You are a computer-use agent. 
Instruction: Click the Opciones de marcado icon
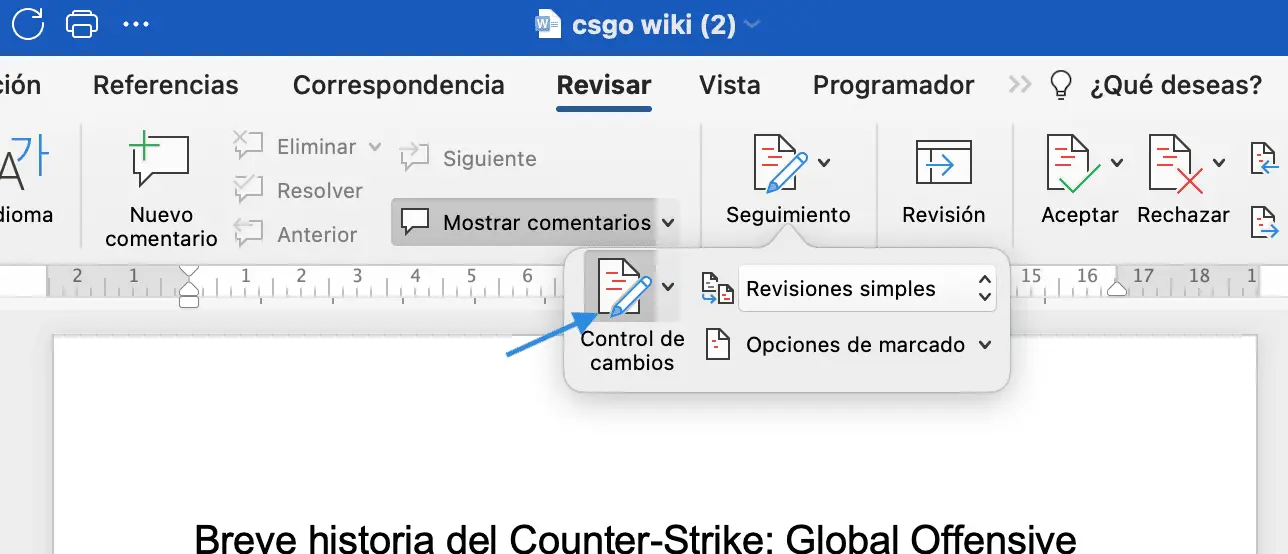[x=718, y=345]
